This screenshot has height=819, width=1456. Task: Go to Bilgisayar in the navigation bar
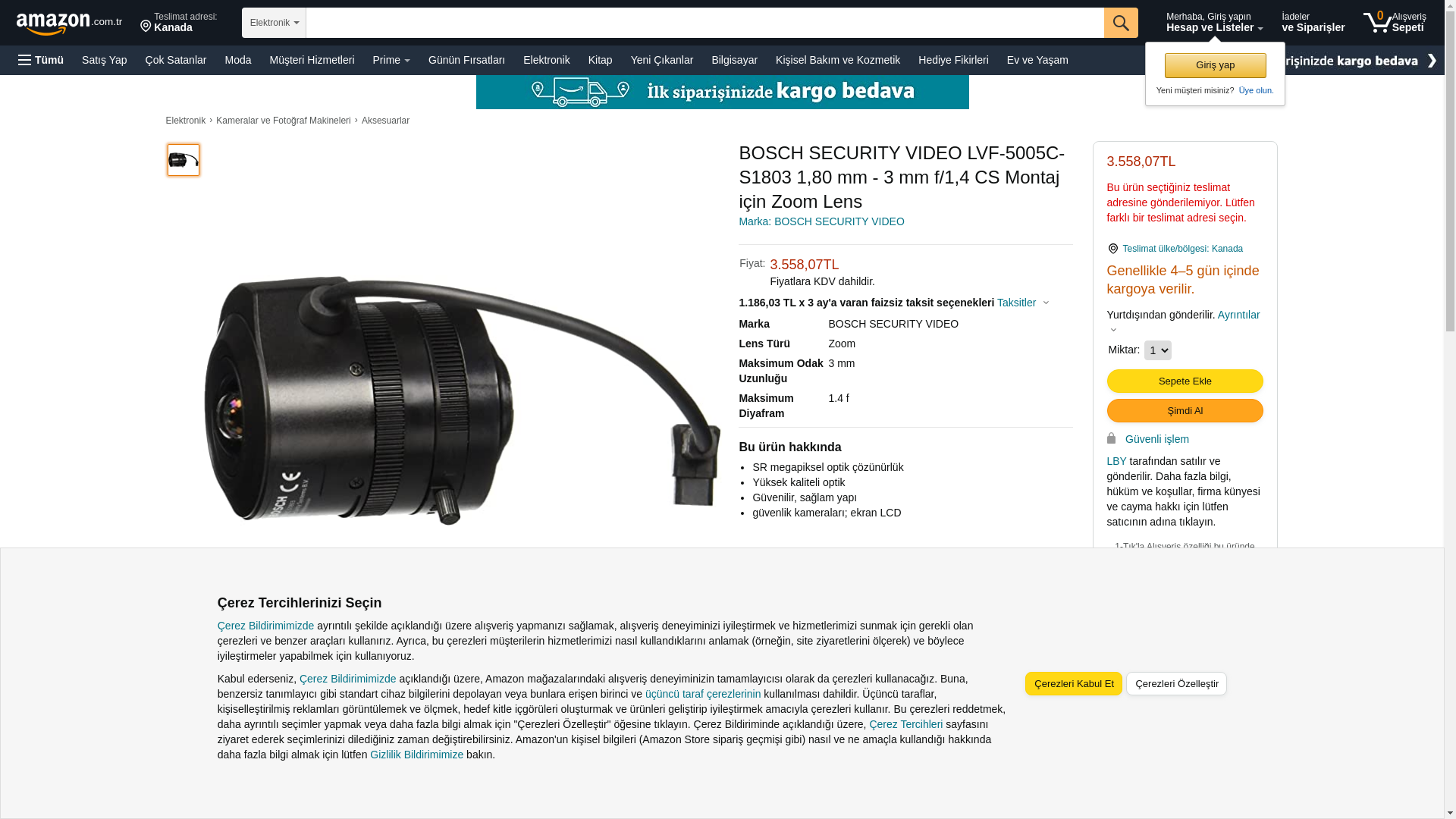click(733, 60)
